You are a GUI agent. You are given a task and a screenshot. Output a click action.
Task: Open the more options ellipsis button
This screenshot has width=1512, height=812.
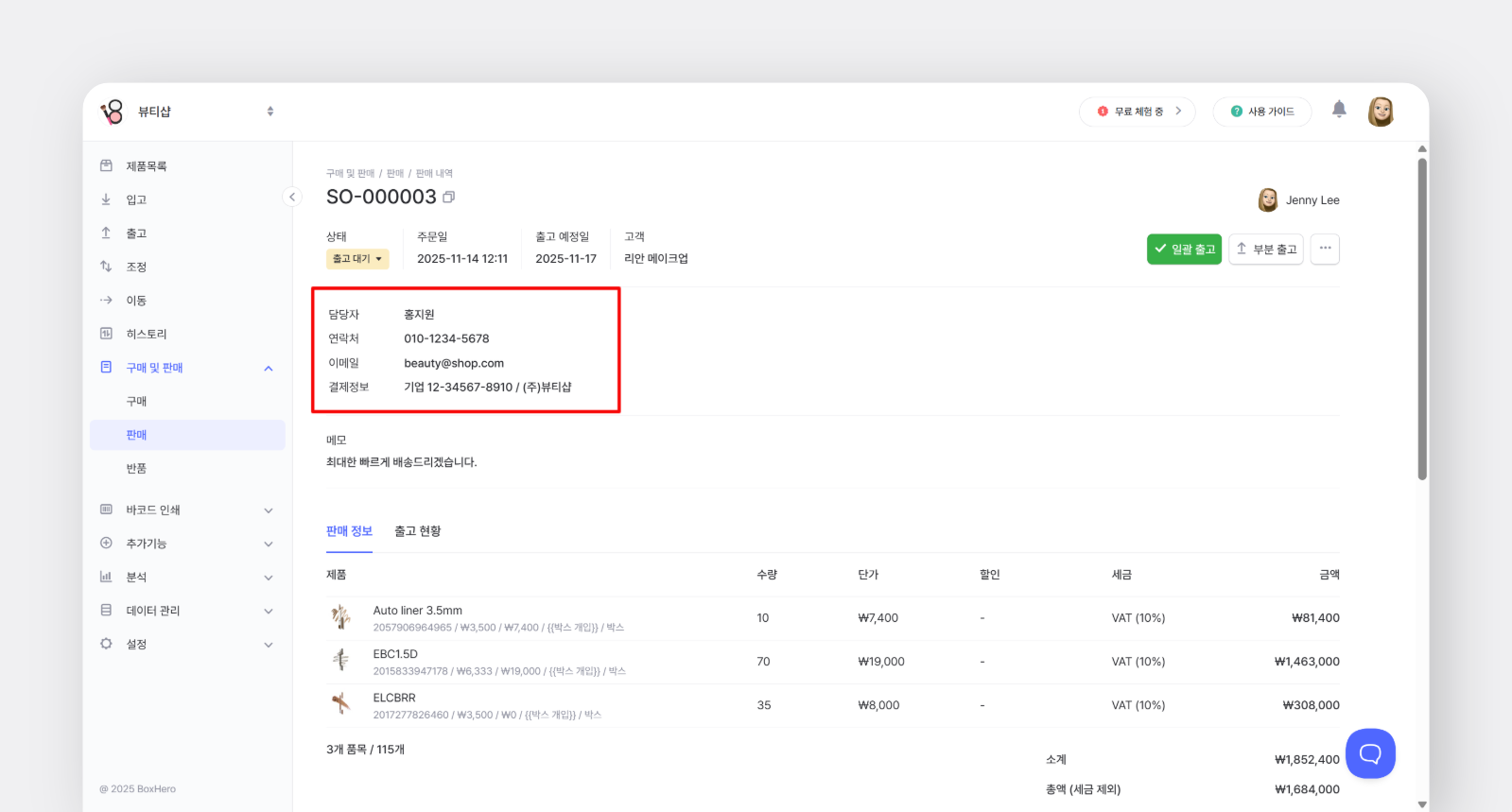coord(1325,249)
